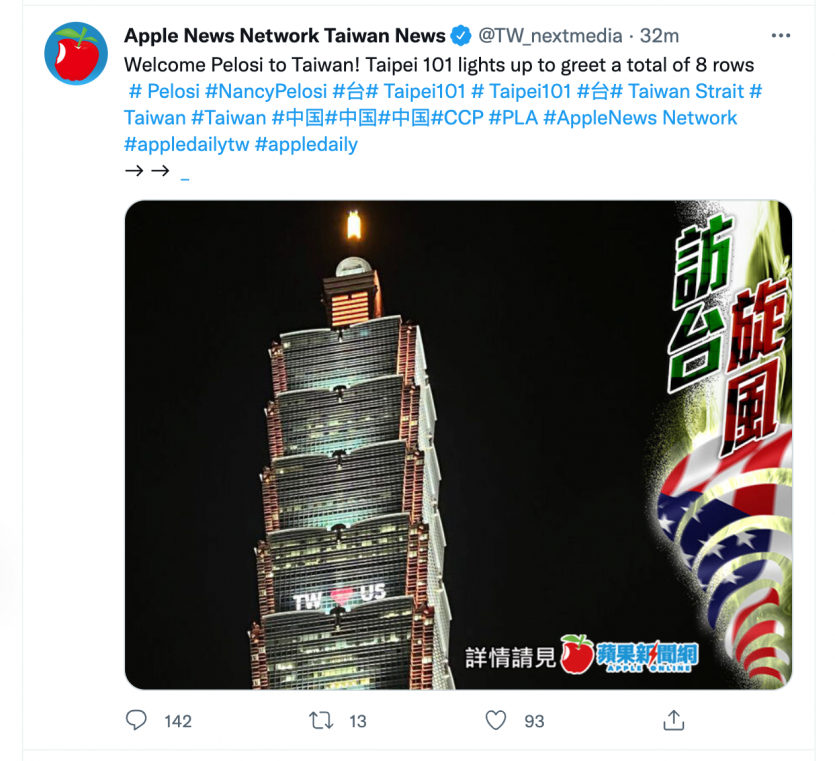Click the 13 retweets count
This screenshot has width=835, height=761.
click(358, 721)
